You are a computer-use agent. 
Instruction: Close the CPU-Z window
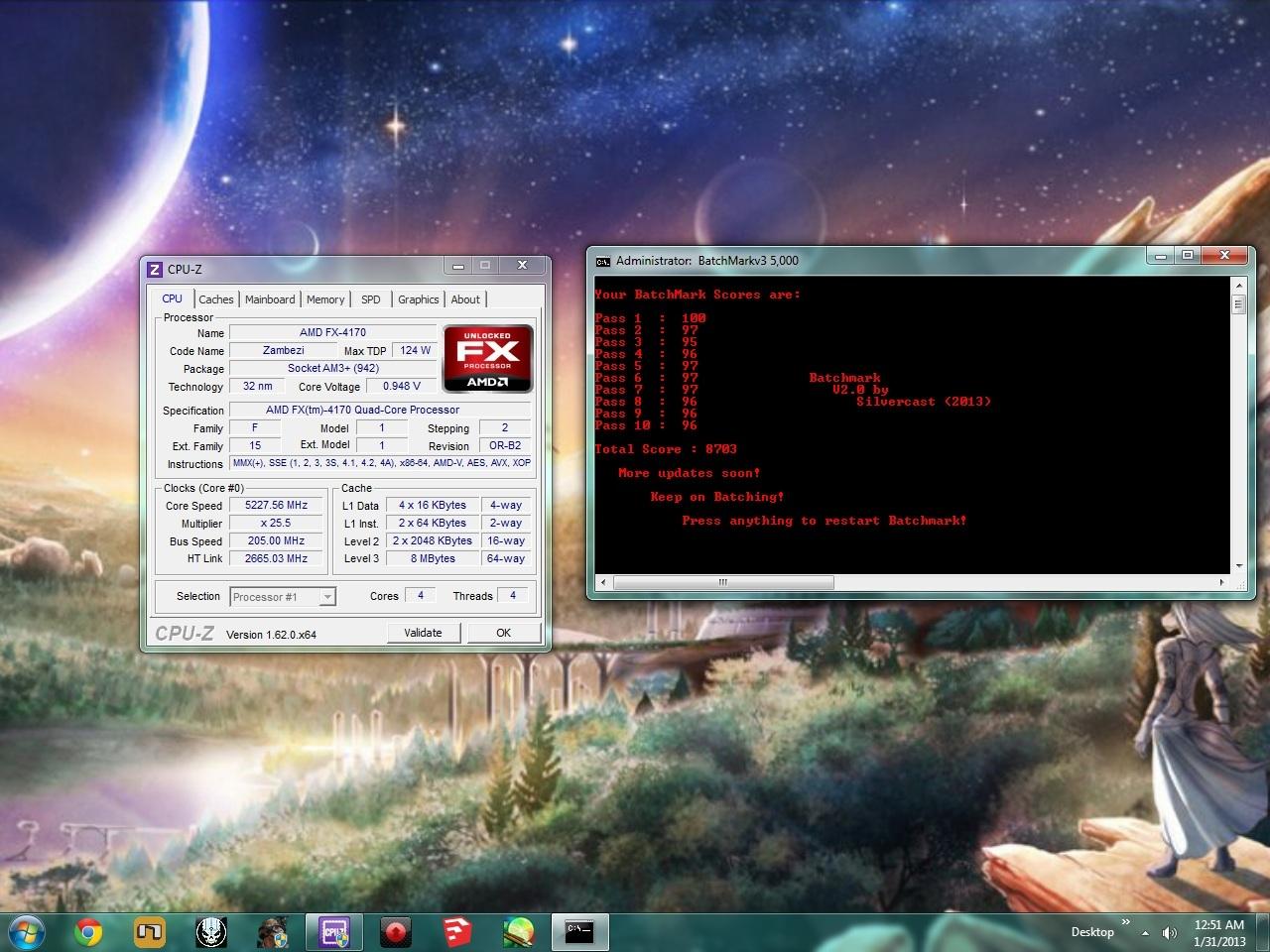click(x=522, y=266)
